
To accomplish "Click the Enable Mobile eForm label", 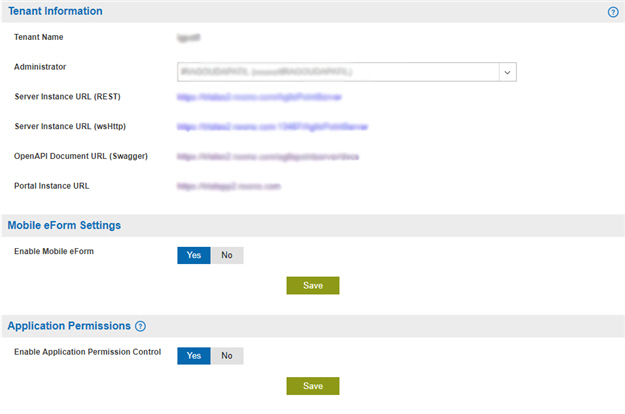I will point(54,251).
